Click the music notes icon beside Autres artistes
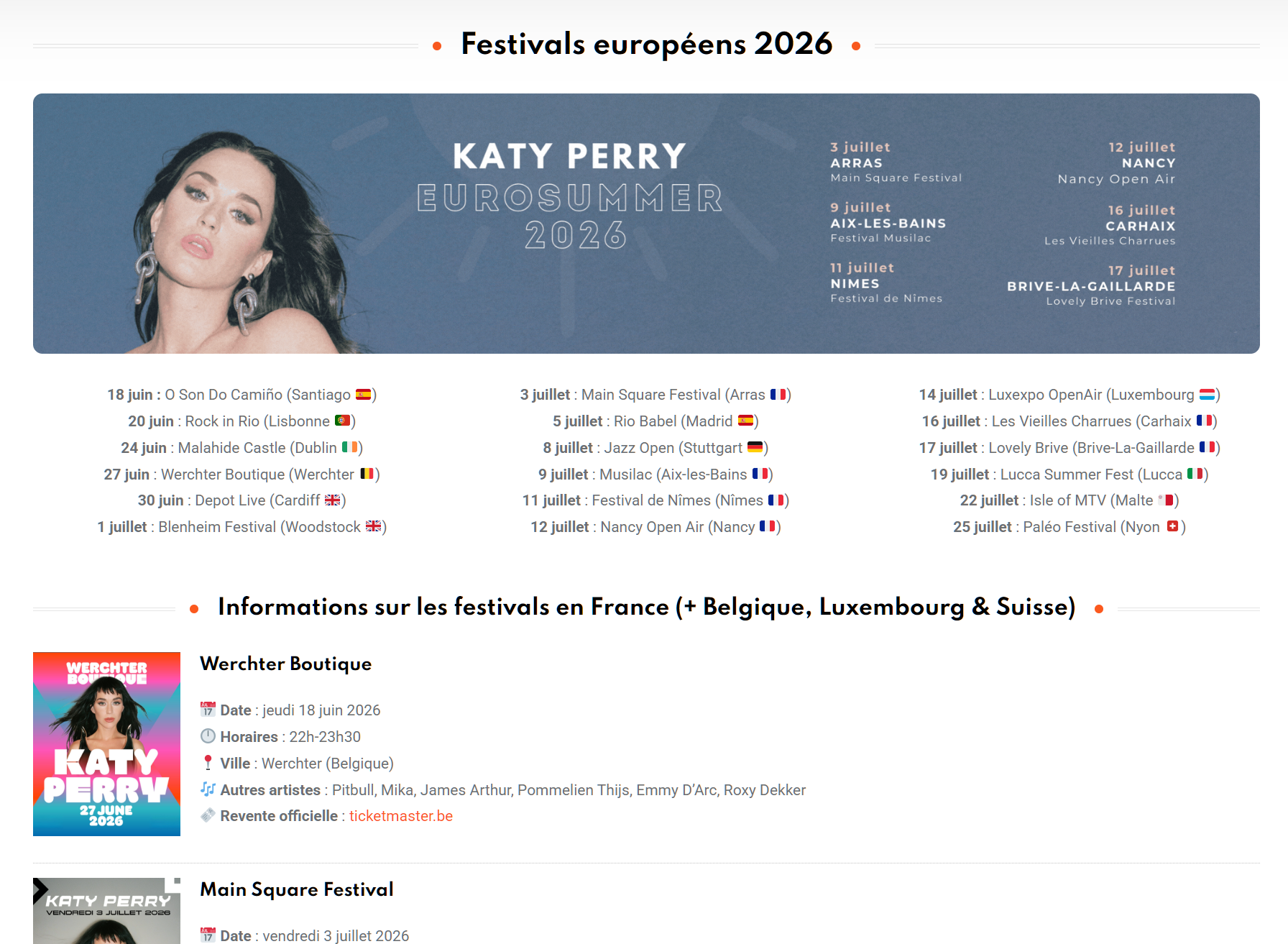Image resolution: width=1288 pixels, height=944 pixels. point(208,789)
